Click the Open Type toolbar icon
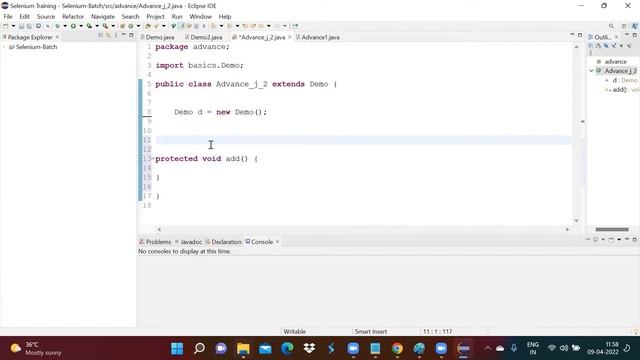The image size is (640, 360). (x=148, y=26)
